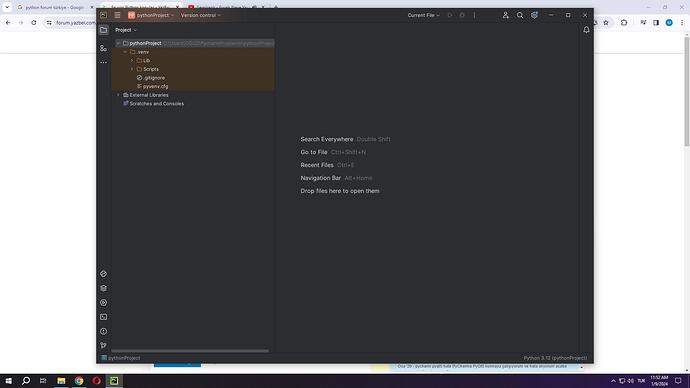Open the Project tool window folder icon
Screen dimensions: 690x388
coord(103,30)
